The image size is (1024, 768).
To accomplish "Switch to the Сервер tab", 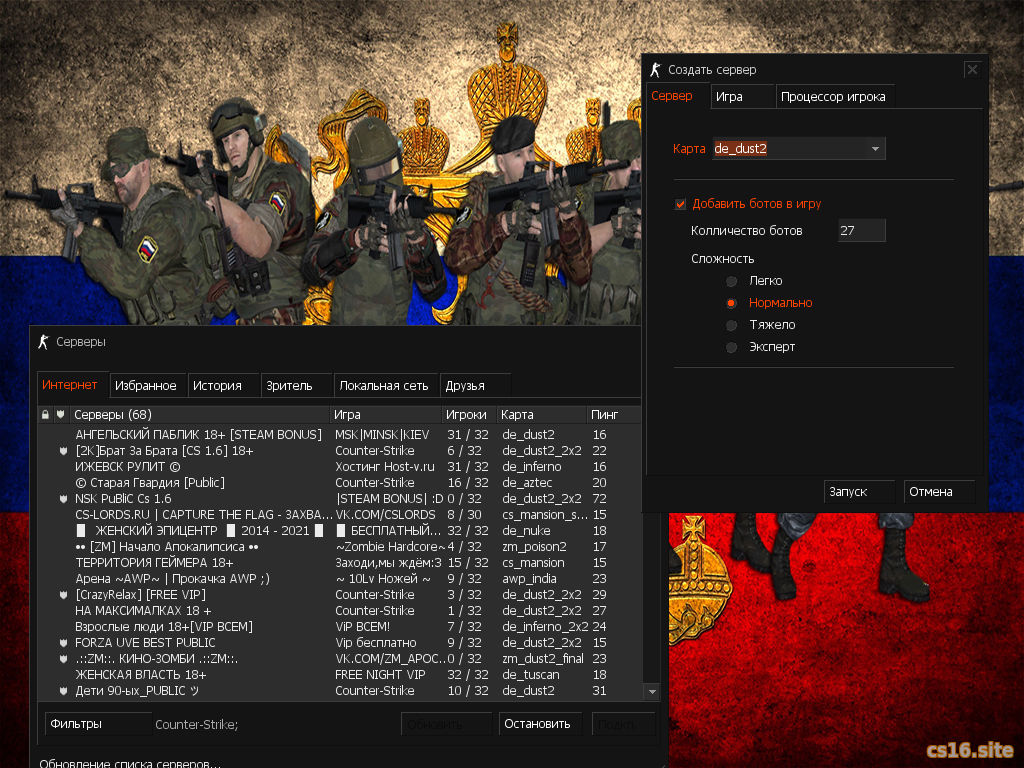I will (x=677, y=96).
